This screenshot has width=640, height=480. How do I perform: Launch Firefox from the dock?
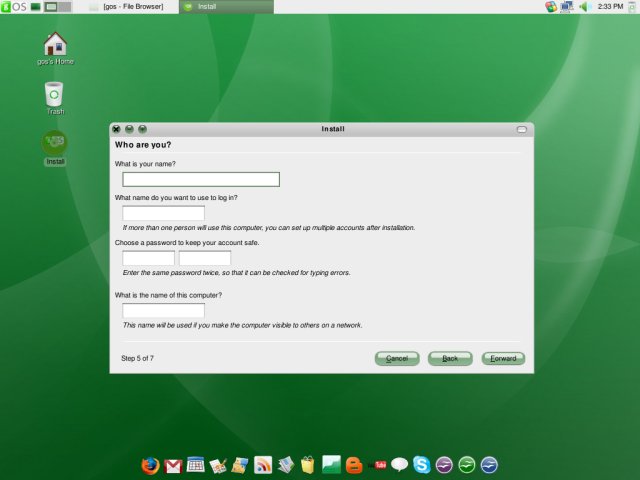point(150,465)
